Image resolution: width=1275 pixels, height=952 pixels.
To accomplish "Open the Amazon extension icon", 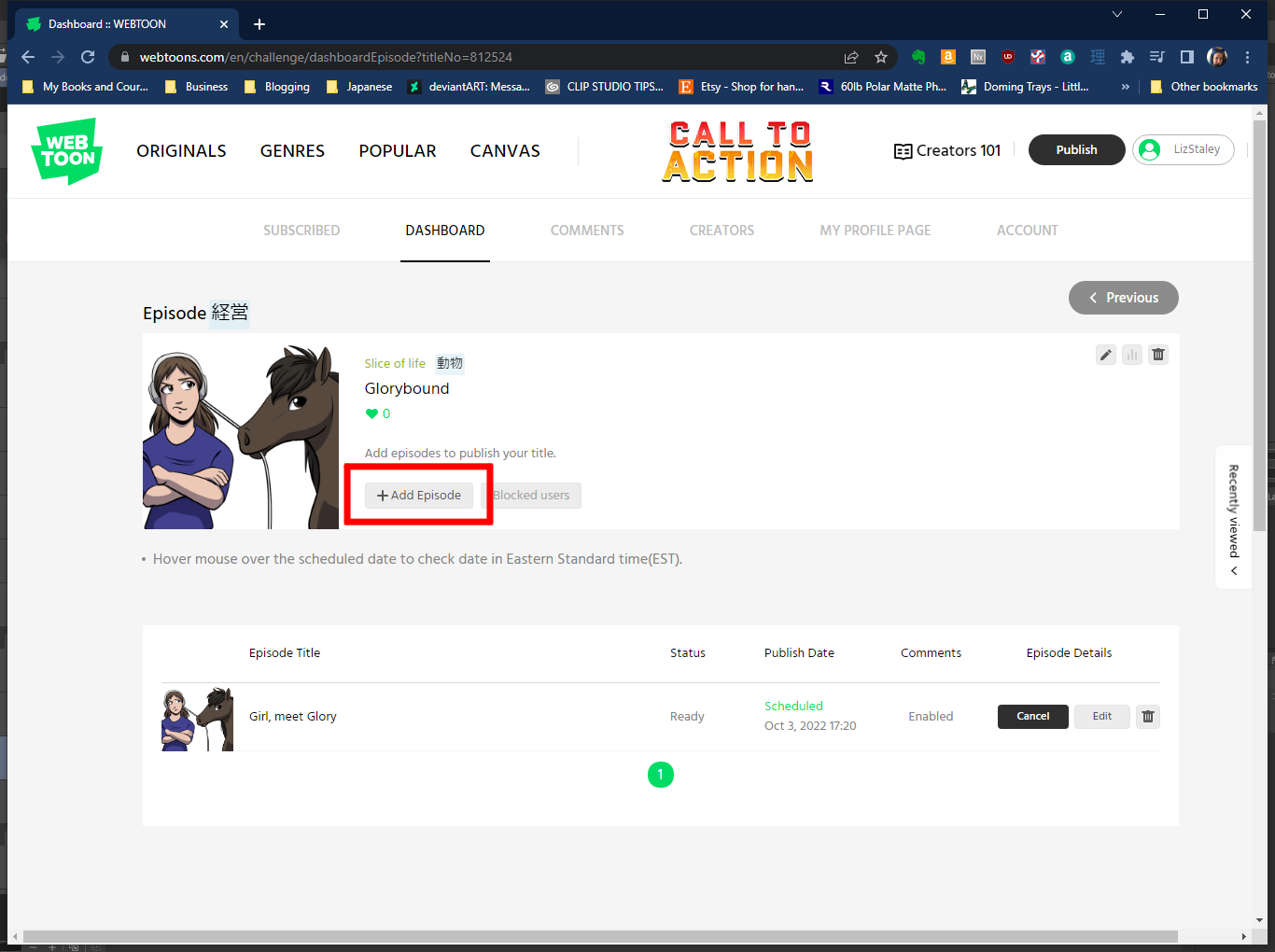I will pyautogui.click(x=948, y=57).
